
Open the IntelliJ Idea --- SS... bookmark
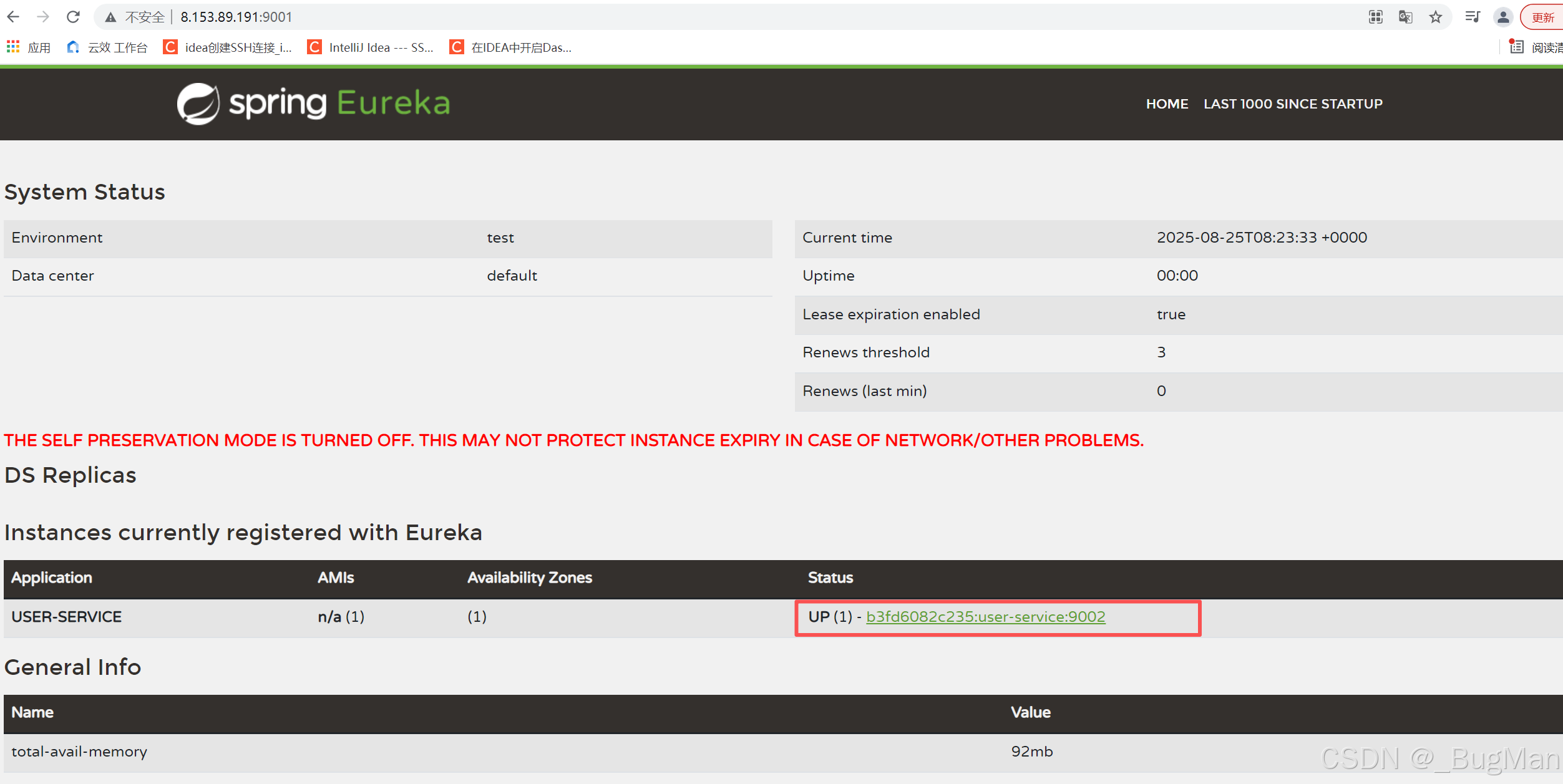pos(371,47)
